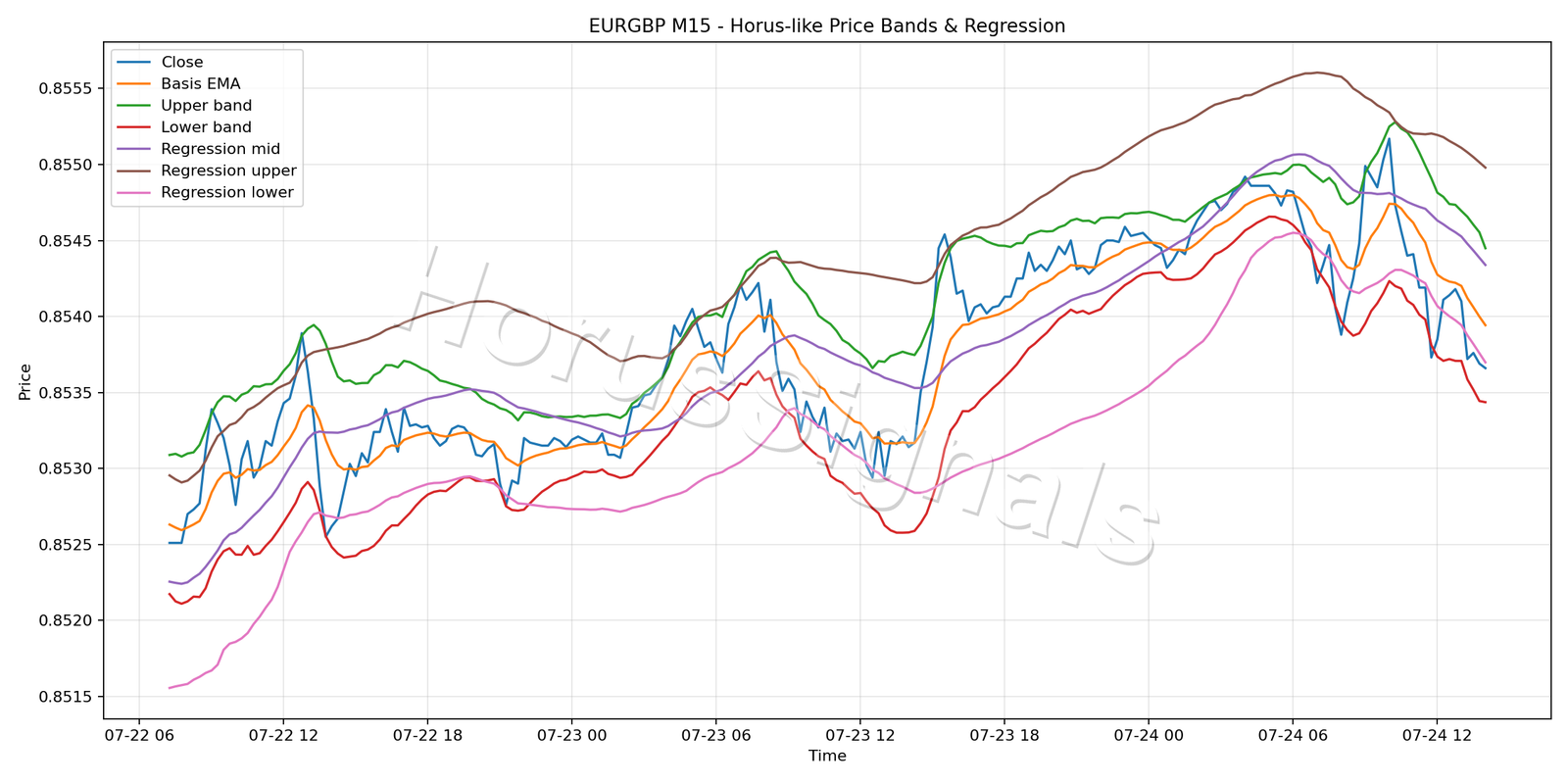Click the x-axis tick '07-22 06'

[139, 735]
